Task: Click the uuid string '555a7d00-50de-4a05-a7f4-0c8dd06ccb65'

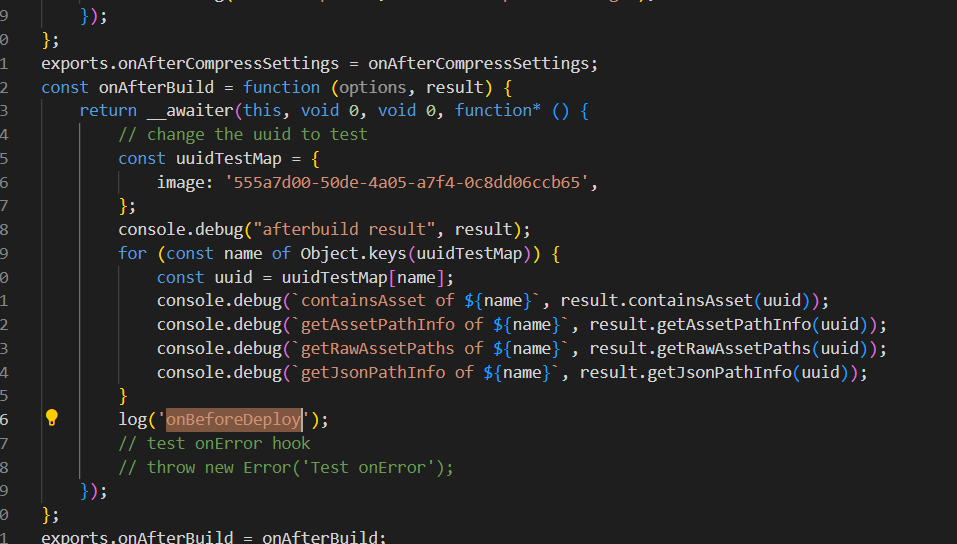Action: [407, 183]
